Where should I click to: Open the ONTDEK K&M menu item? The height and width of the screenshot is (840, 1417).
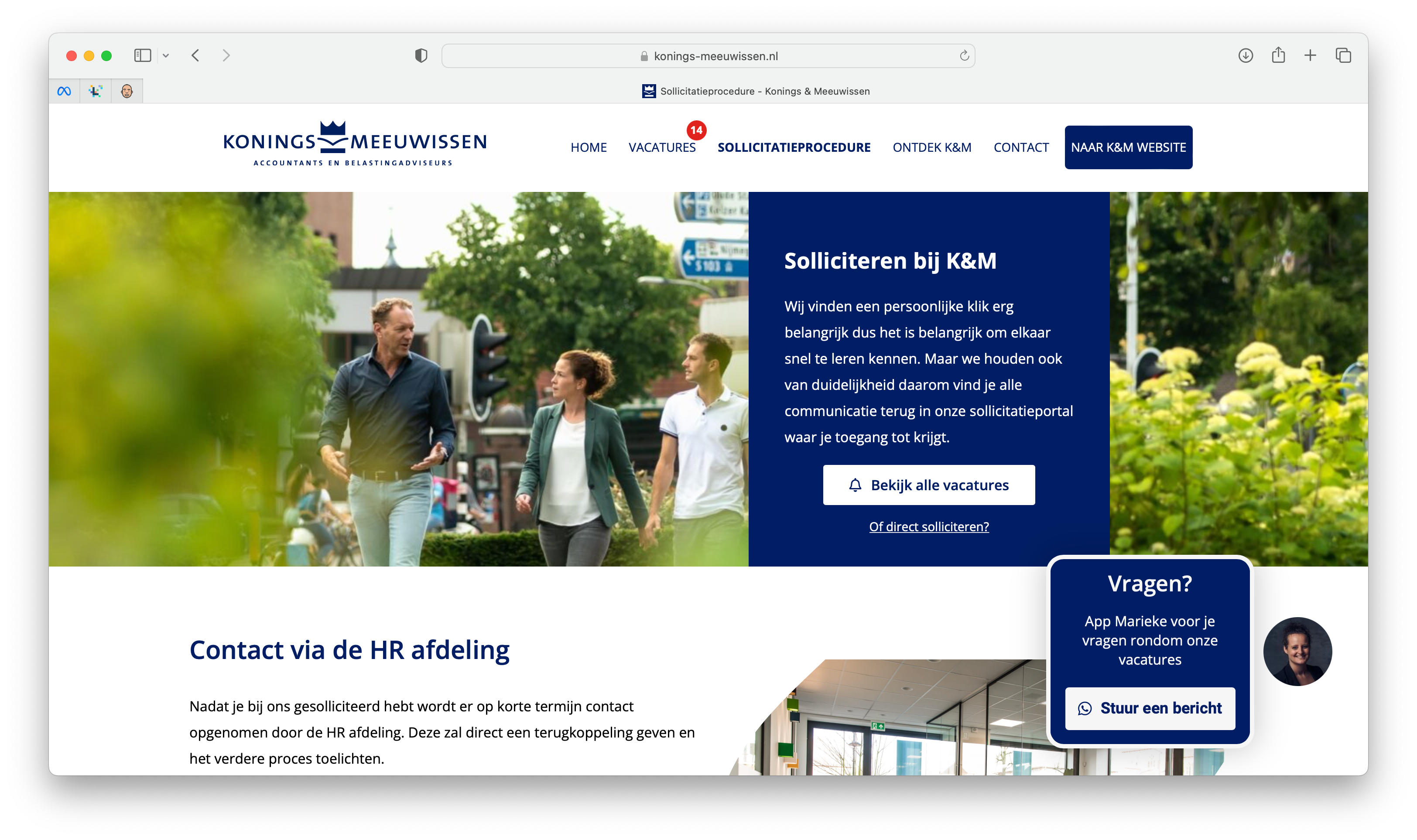pos(932,147)
